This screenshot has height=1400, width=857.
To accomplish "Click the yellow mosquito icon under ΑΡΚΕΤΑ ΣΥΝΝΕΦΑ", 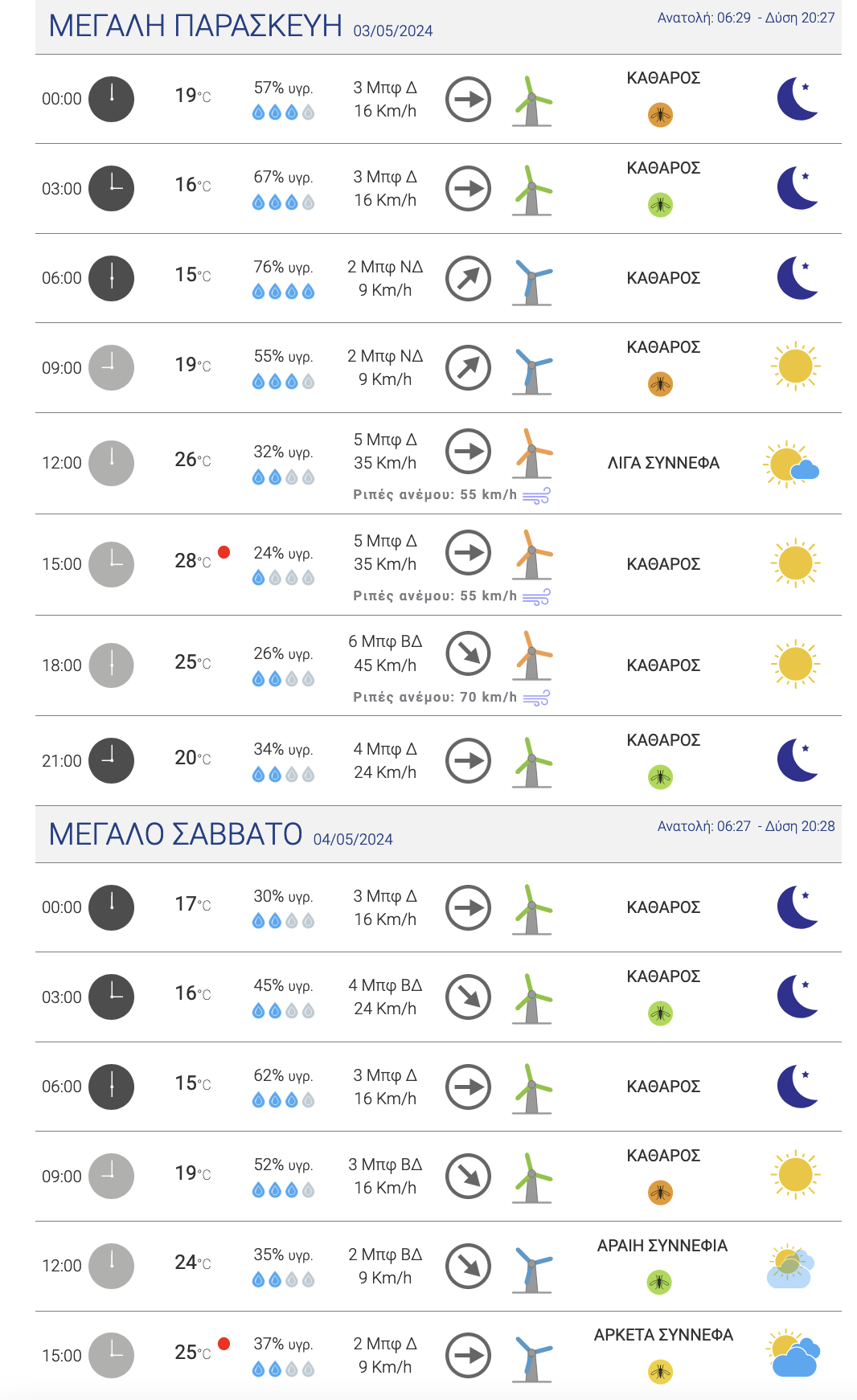I will pos(660,1372).
